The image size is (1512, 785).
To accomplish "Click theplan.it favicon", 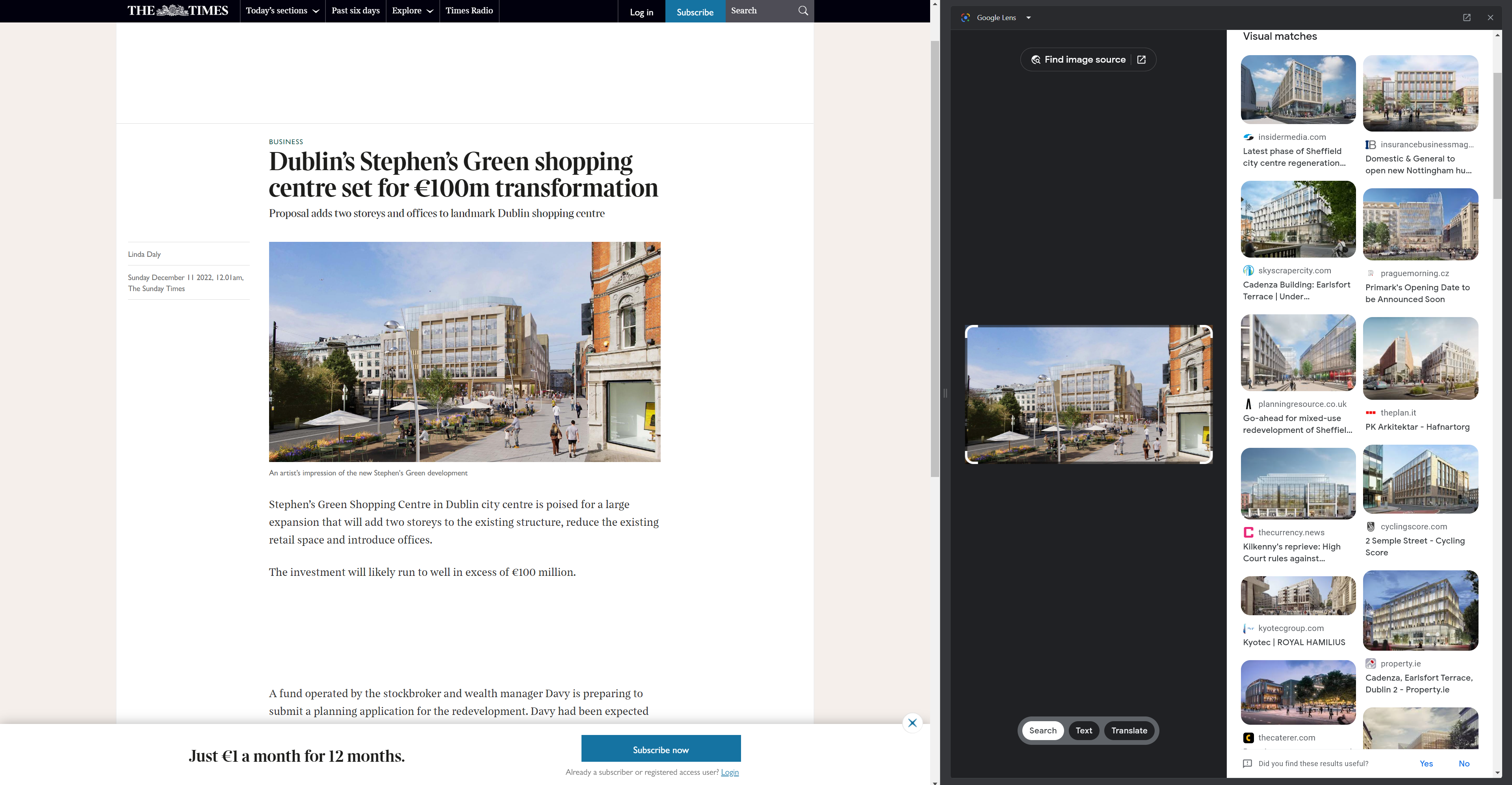I will tap(1371, 413).
